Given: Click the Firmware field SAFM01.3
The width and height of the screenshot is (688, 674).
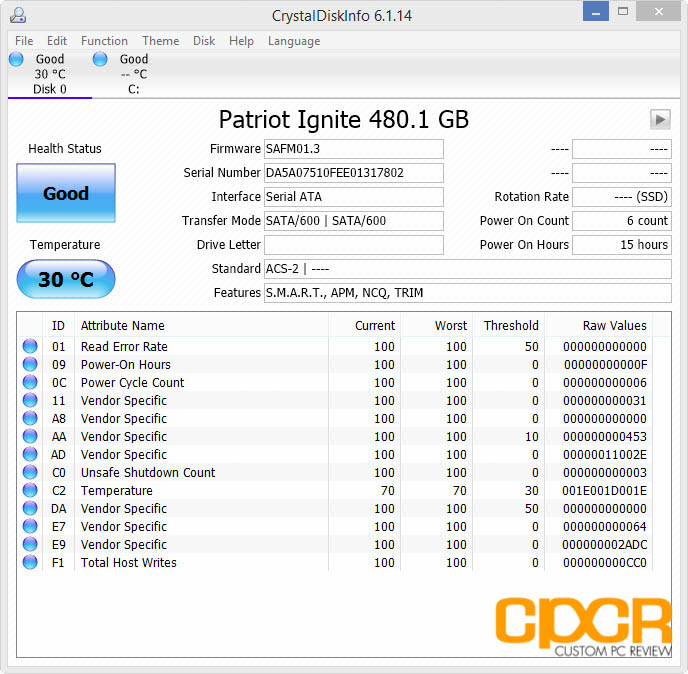Looking at the screenshot, I should pyautogui.click(x=354, y=149).
